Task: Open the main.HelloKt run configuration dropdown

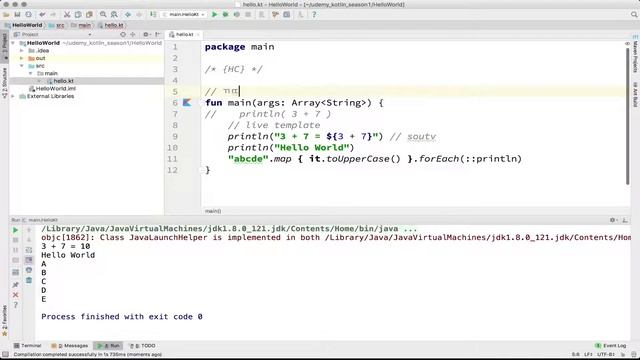Action: pos(184,15)
